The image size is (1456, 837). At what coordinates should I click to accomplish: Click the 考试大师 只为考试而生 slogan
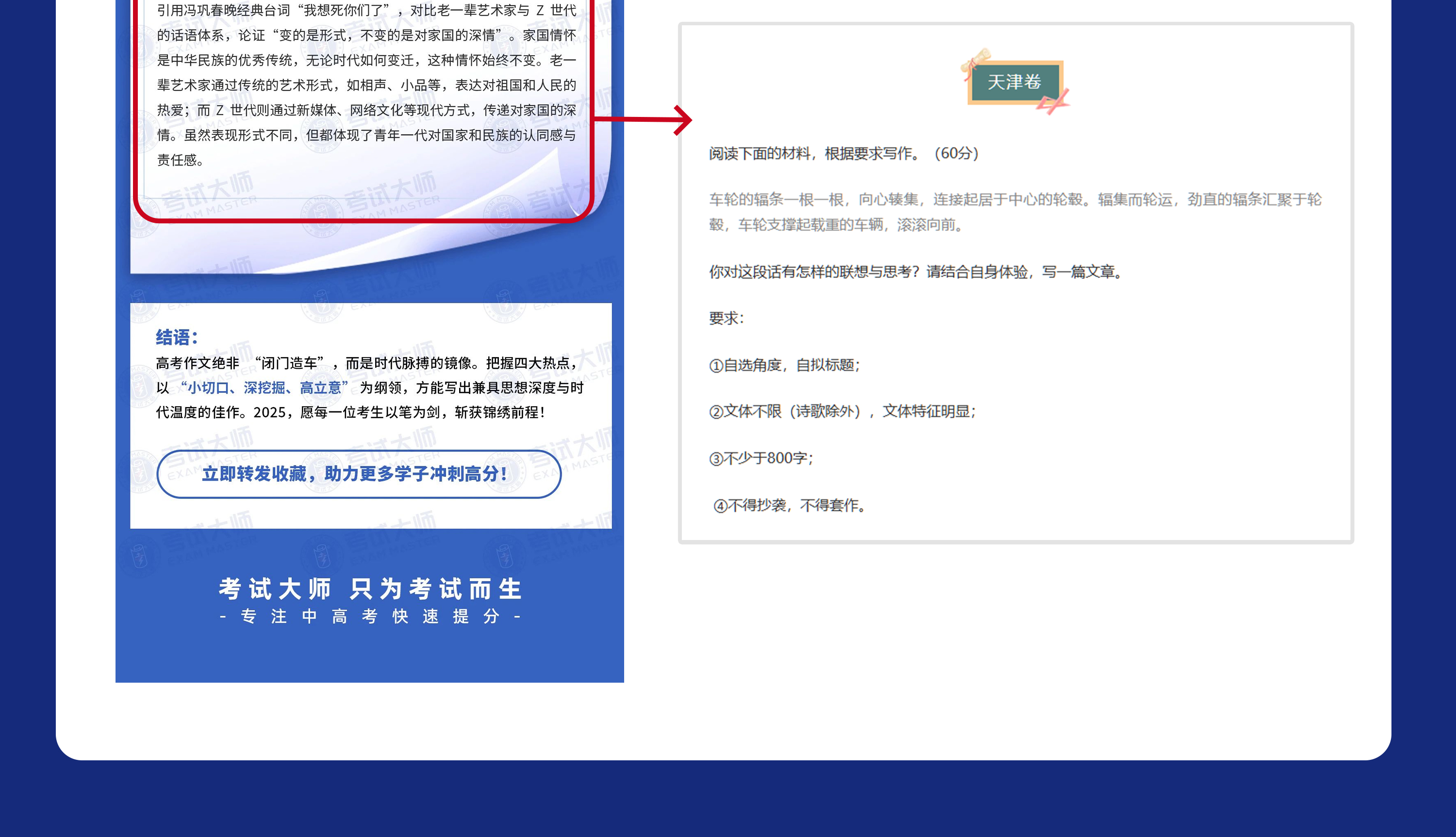click(x=370, y=589)
